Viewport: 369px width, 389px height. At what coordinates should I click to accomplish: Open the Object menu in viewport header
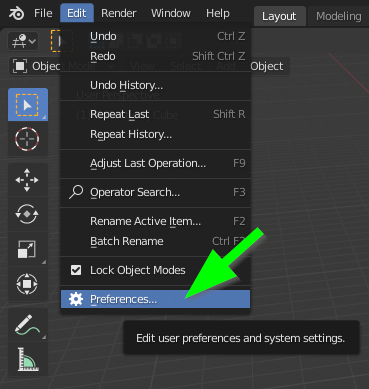[x=267, y=66]
